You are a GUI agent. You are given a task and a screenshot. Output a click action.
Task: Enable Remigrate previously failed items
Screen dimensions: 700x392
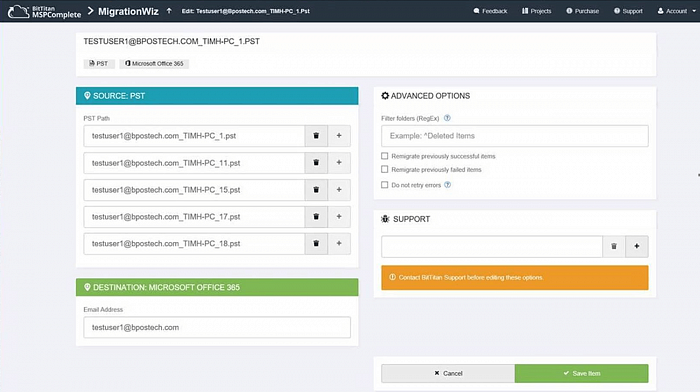(384, 169)
